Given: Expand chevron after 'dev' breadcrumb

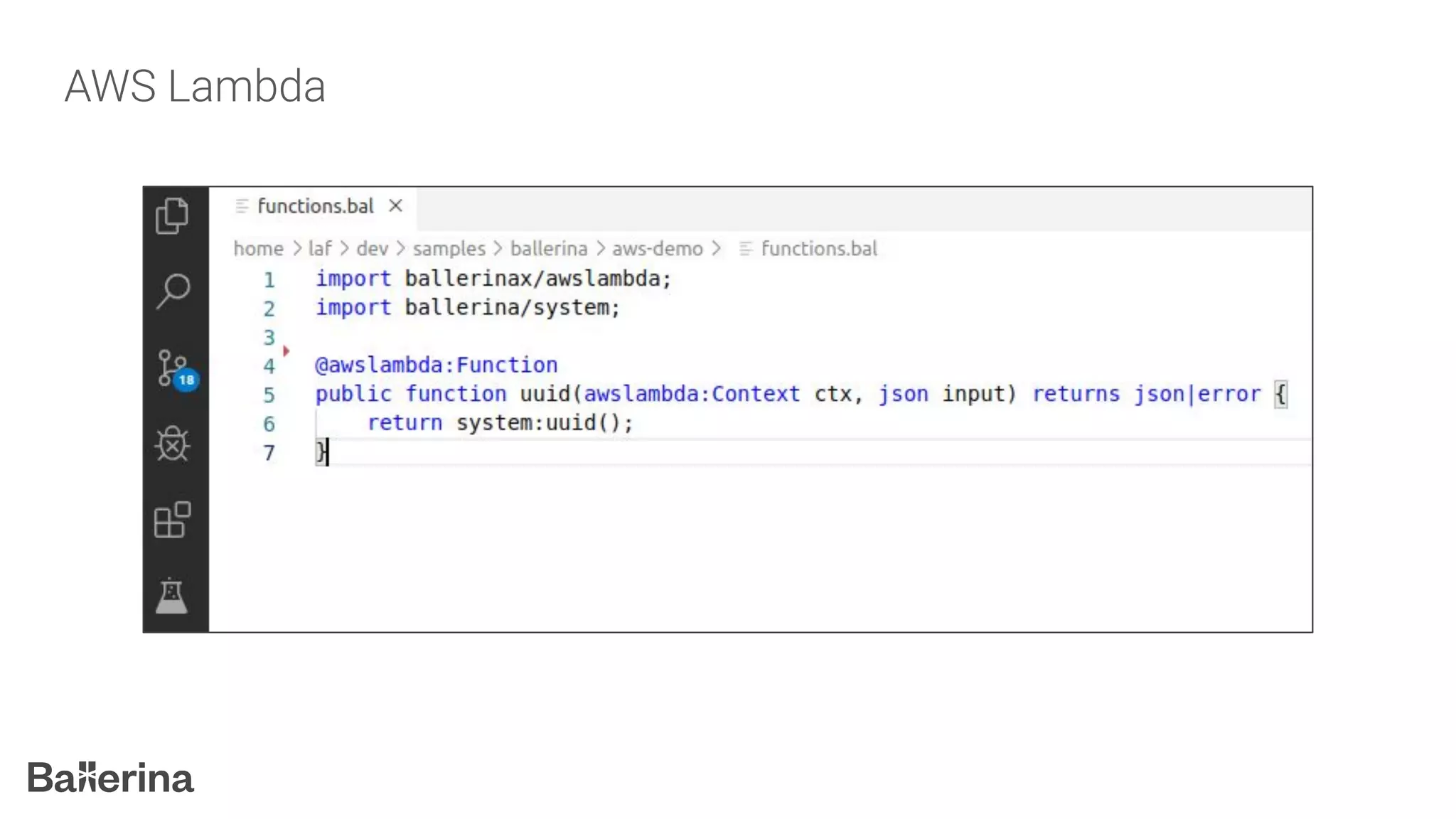Looking at the screenshot, I should (x=401, y=249).
